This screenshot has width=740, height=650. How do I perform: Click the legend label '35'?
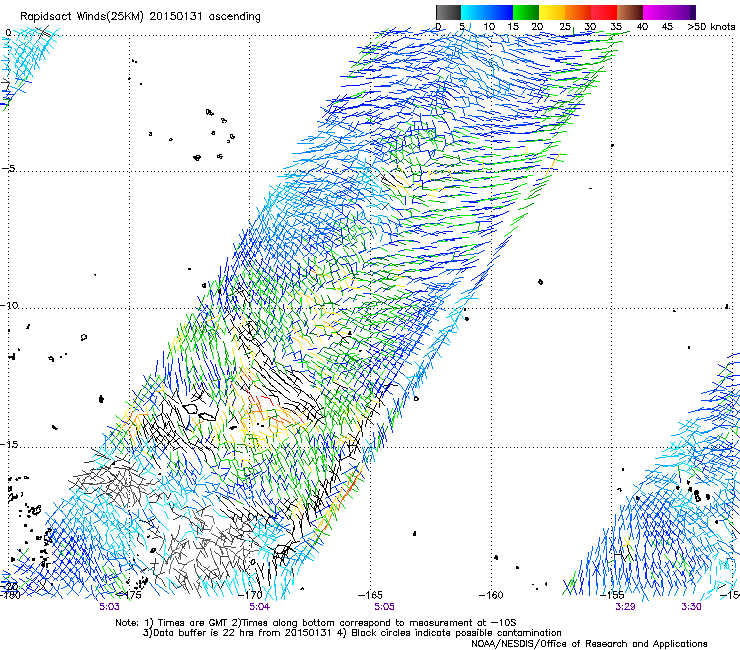click(x=616, y=27)
